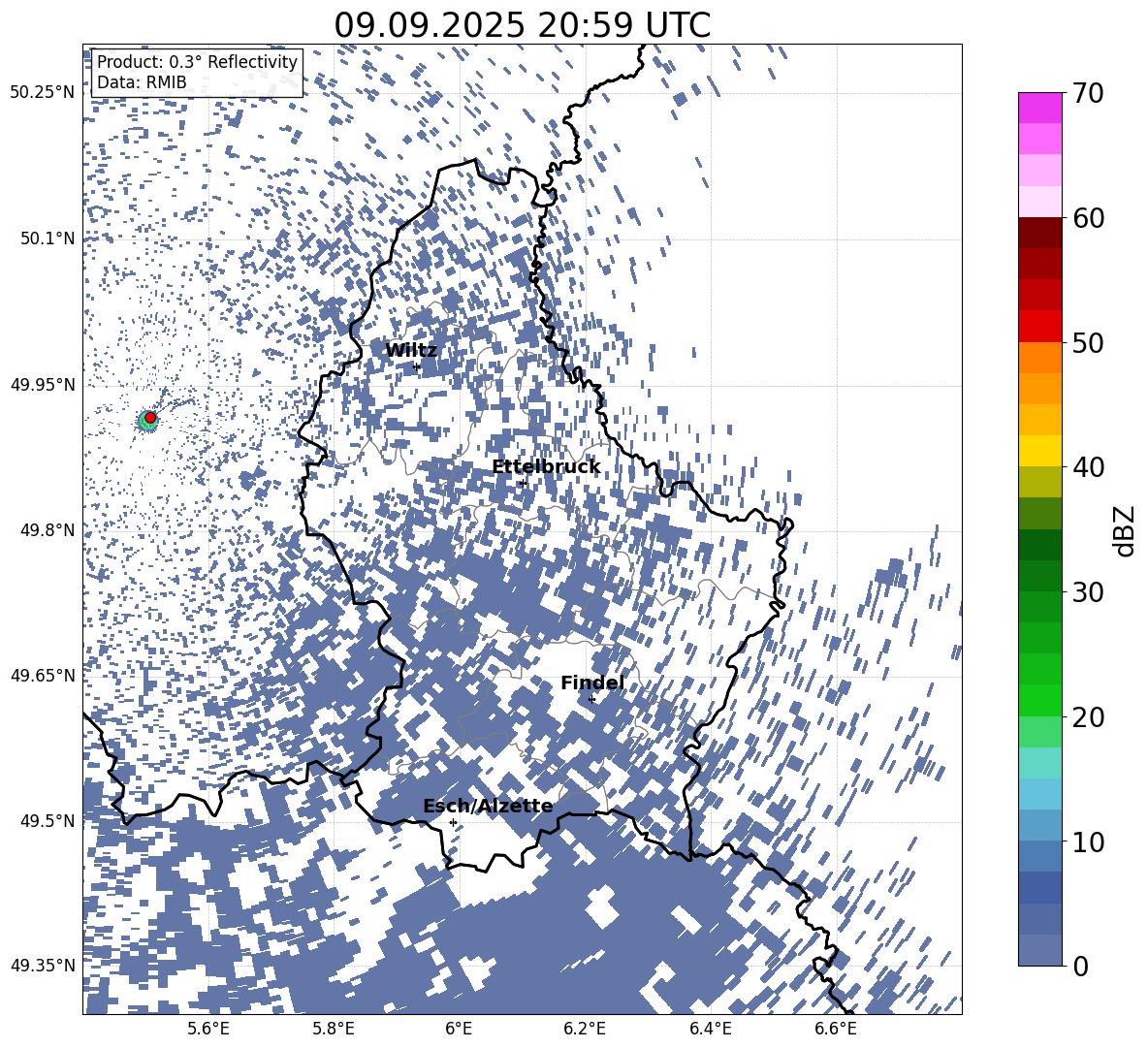Click the 10 tick label on colorbar
Viewport: 1148px width, 1048px height.
(1089, 842)
